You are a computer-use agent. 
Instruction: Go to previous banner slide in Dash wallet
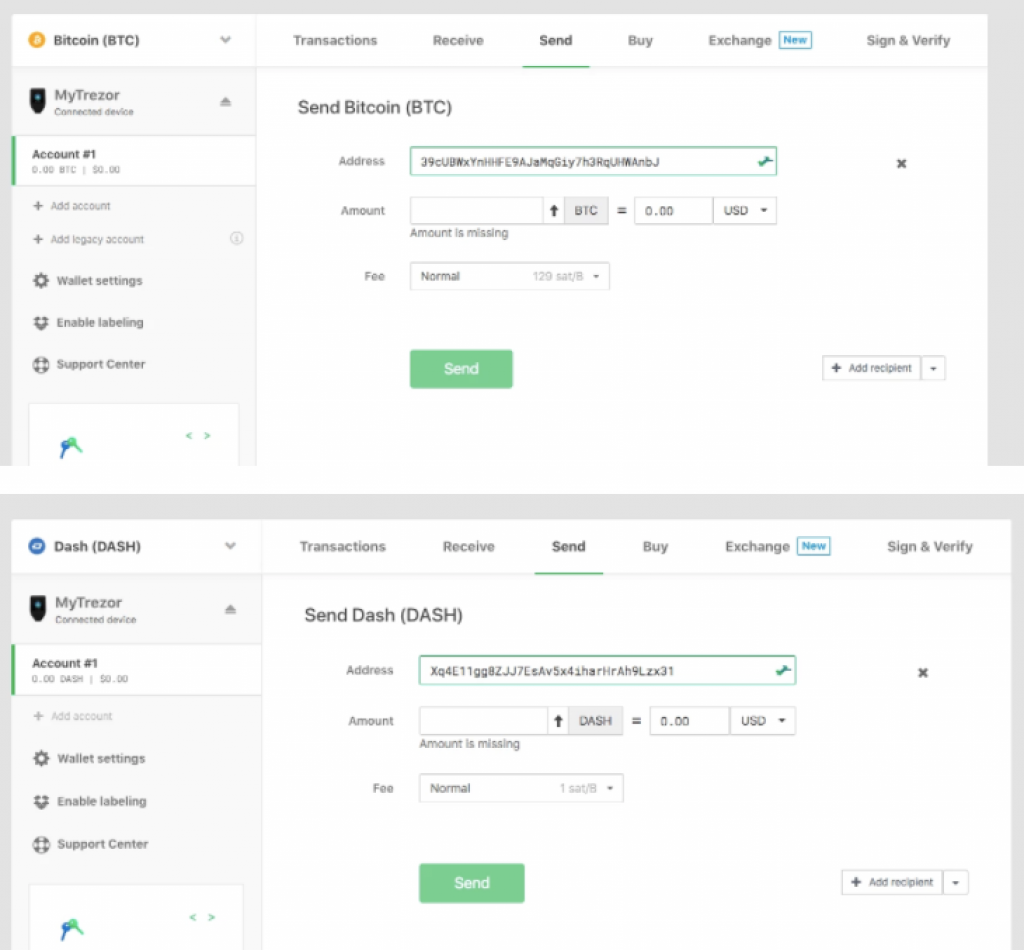point(193,917)
